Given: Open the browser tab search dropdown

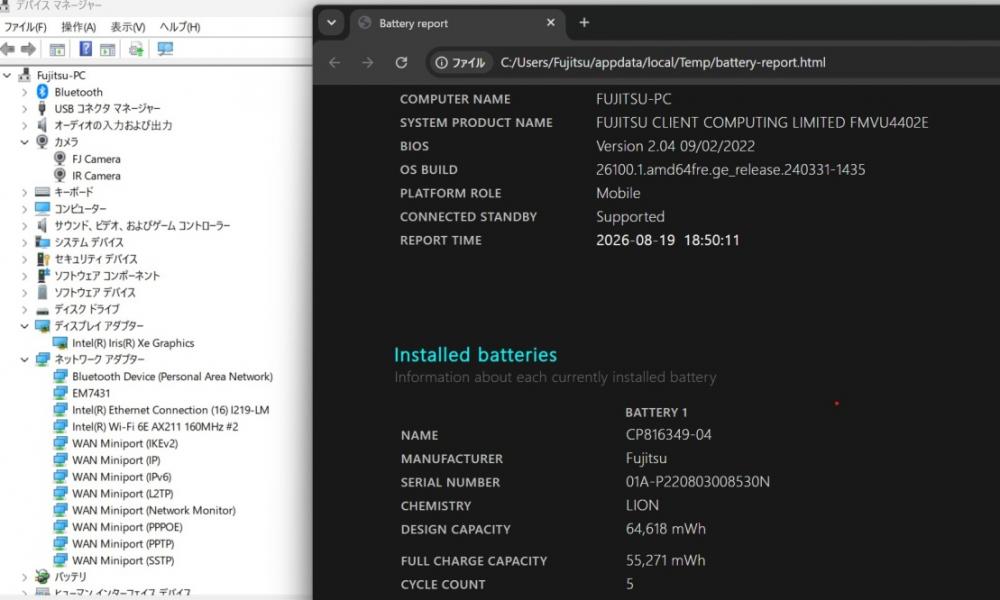Looking at the screenshot, I should [x=332, y=23].
